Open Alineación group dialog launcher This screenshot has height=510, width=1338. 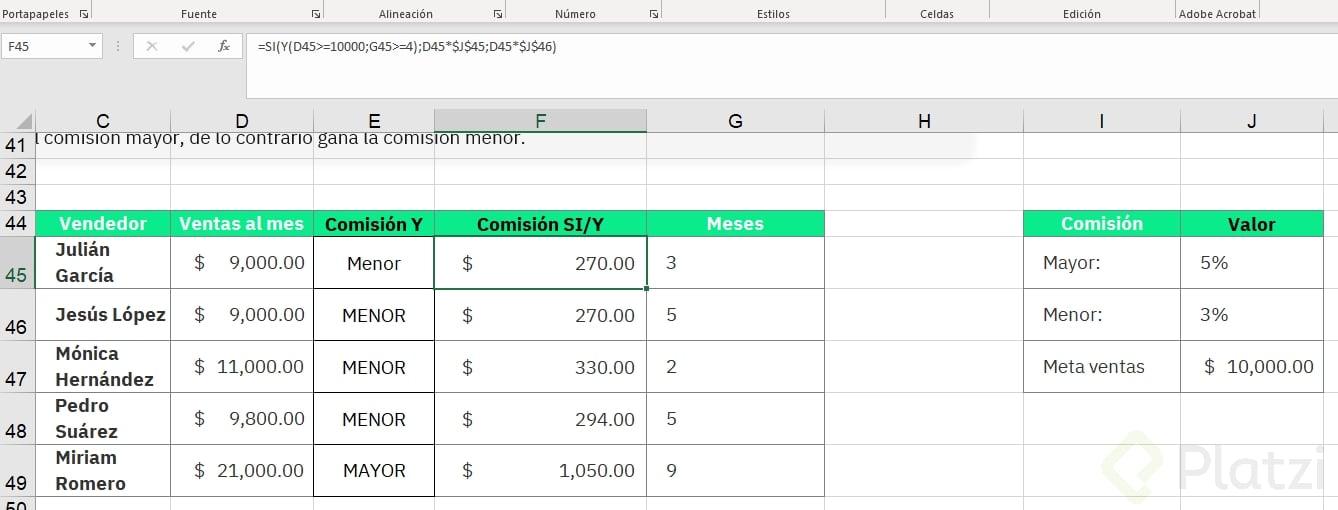[x=498, y=14]
